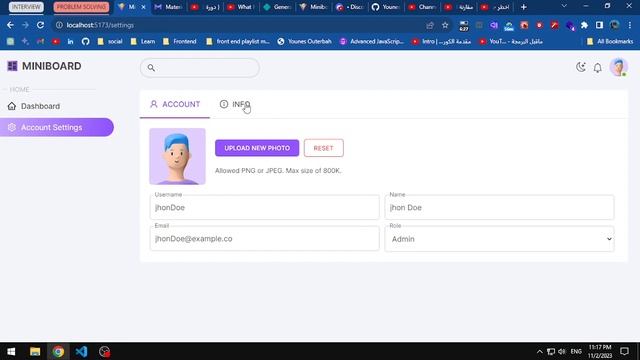The height and width of the screenshot is (360, 640).
Task: Open Younes Outerbah bookmark
Action: pyautogui.click(x=304, y=41)
